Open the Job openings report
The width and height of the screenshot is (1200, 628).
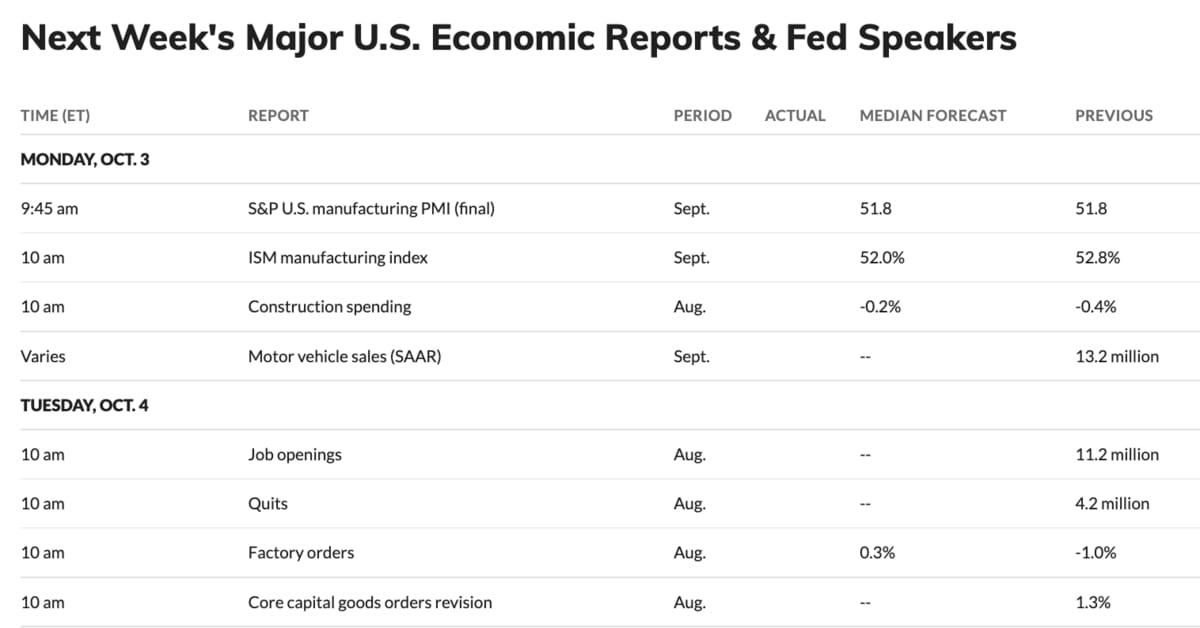(294, 455)
